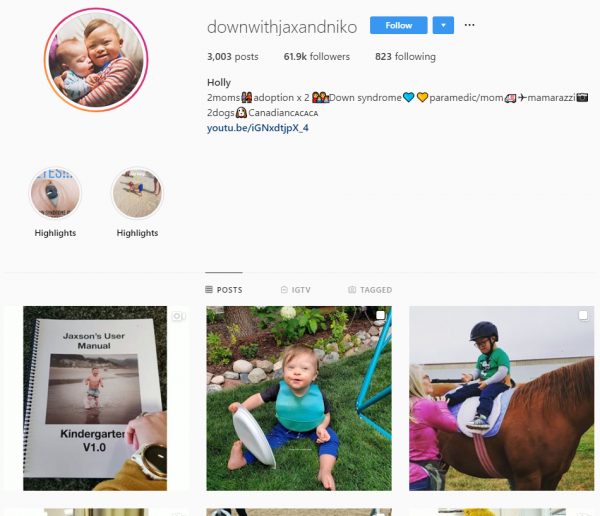This screenshot has height=516, width=600.
Task: View the 61.9k followers list
Action: pyautogui.click(x=316, y=57)
